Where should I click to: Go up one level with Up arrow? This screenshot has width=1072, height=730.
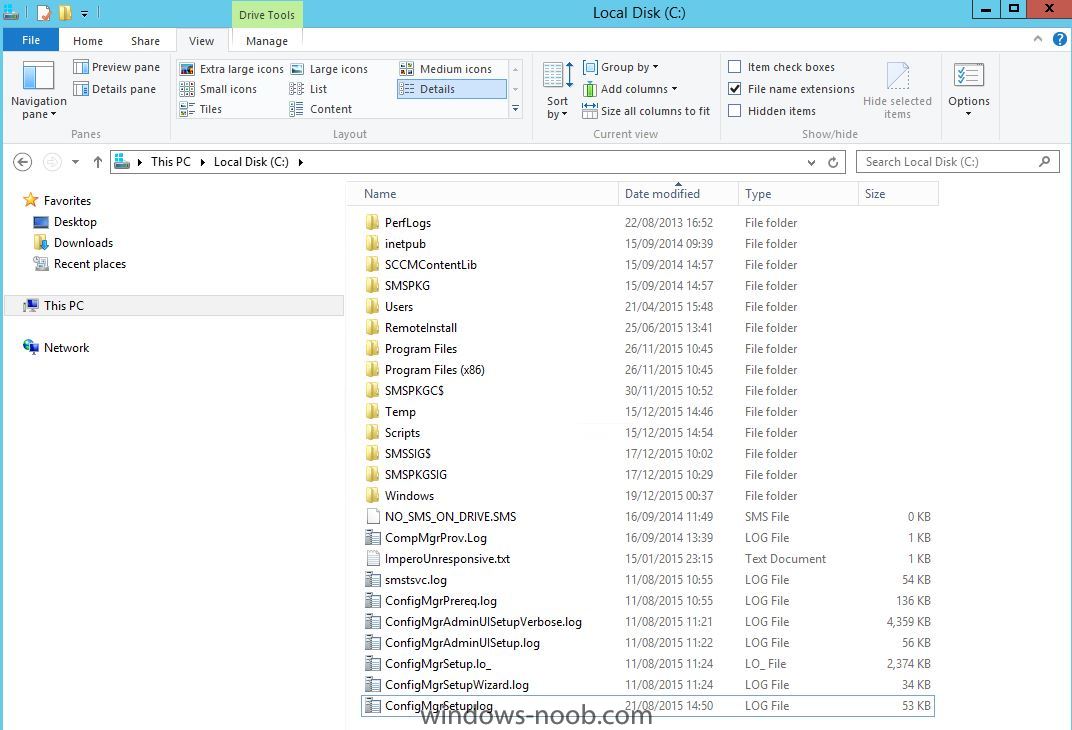98,162
